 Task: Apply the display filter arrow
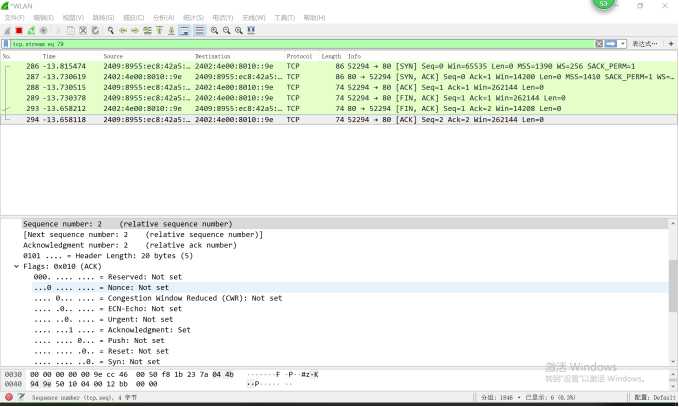[611, 44]
